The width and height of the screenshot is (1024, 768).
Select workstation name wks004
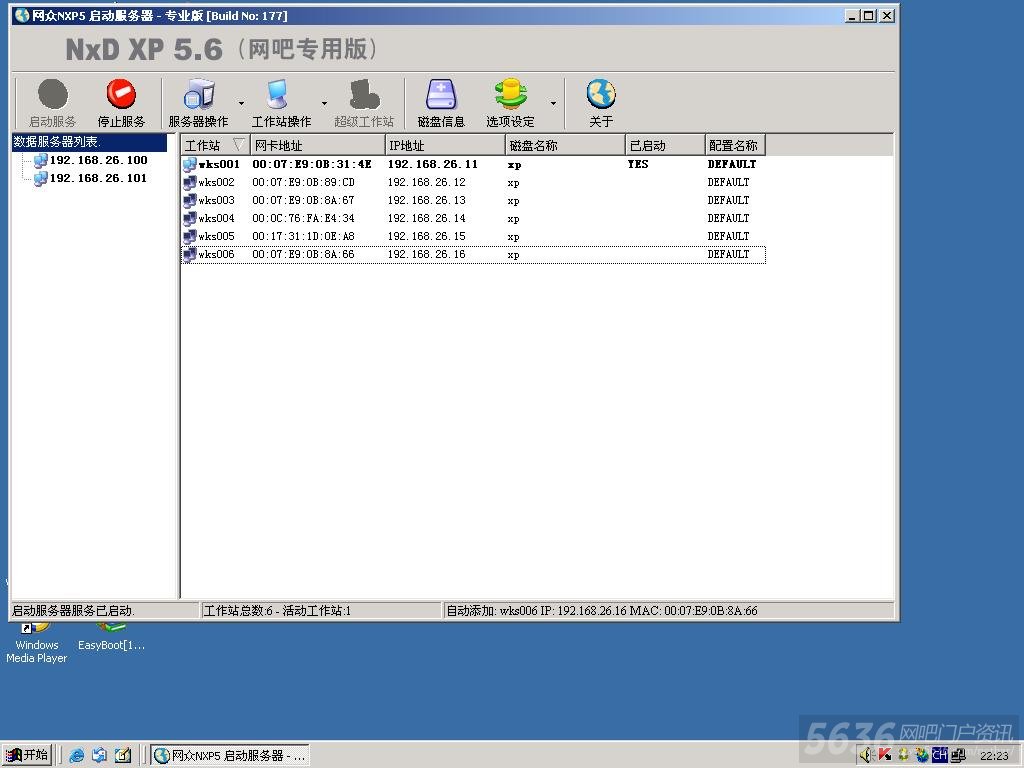(216, 218)
